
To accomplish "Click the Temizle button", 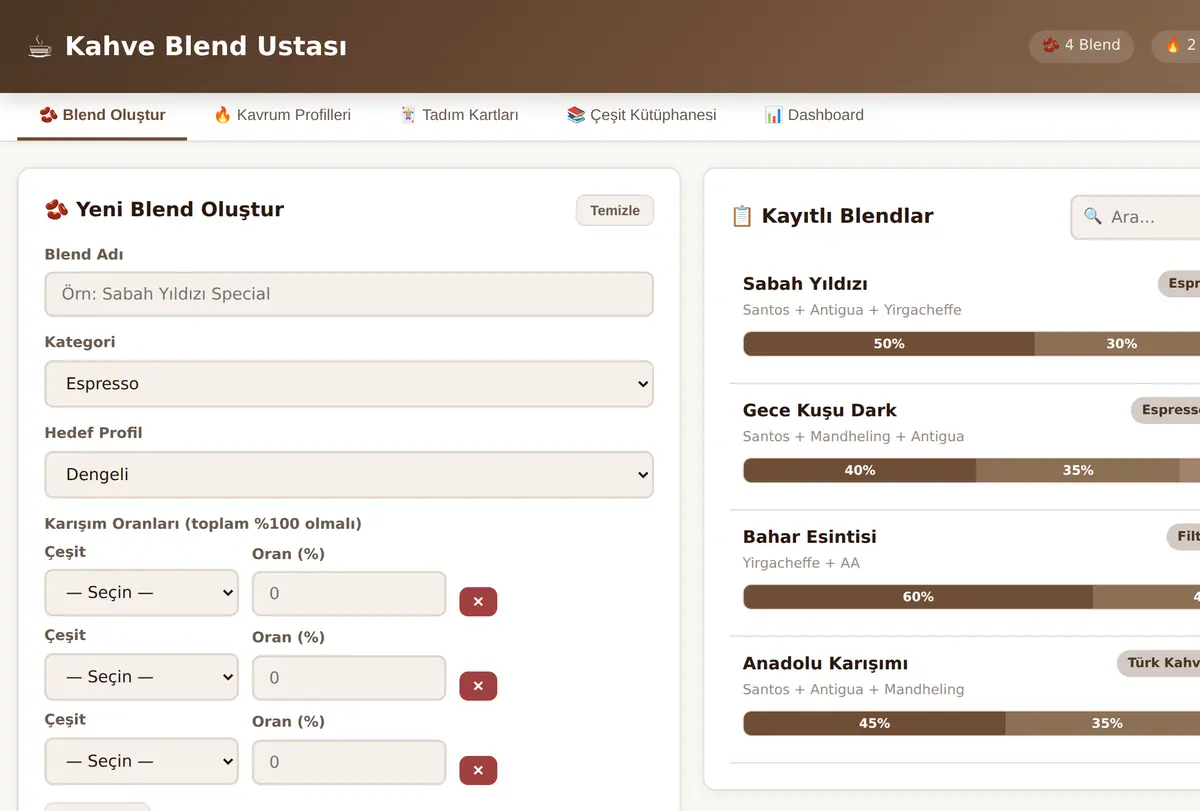I will [615, 210].
